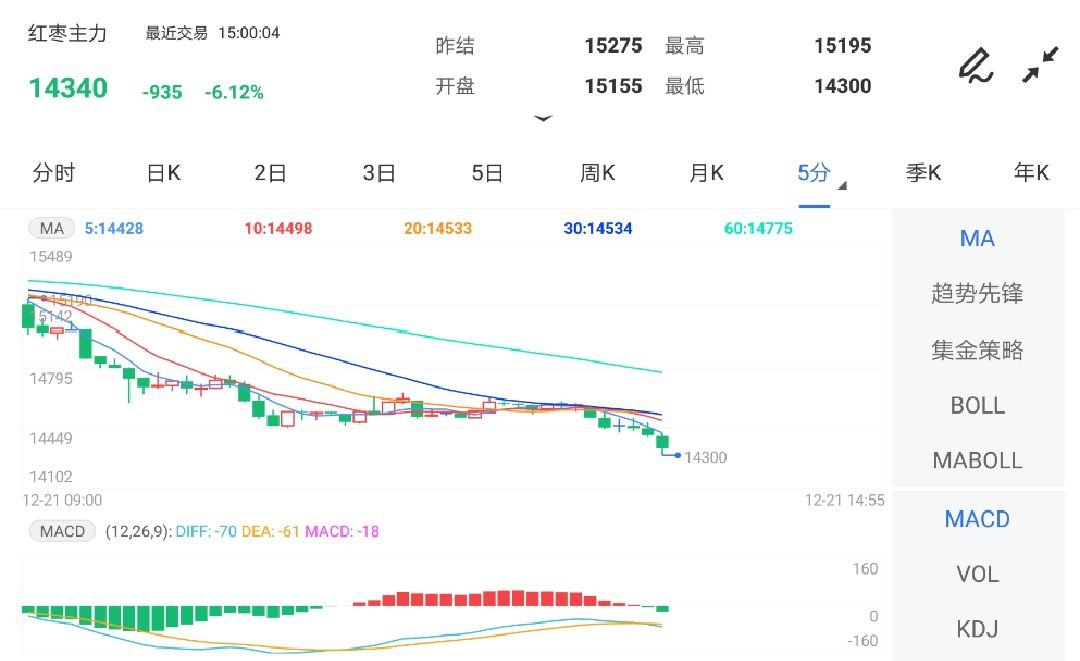Enable the BOLL indicator
The height and width of the screenshot is (661, 1080).
(977, 405)
